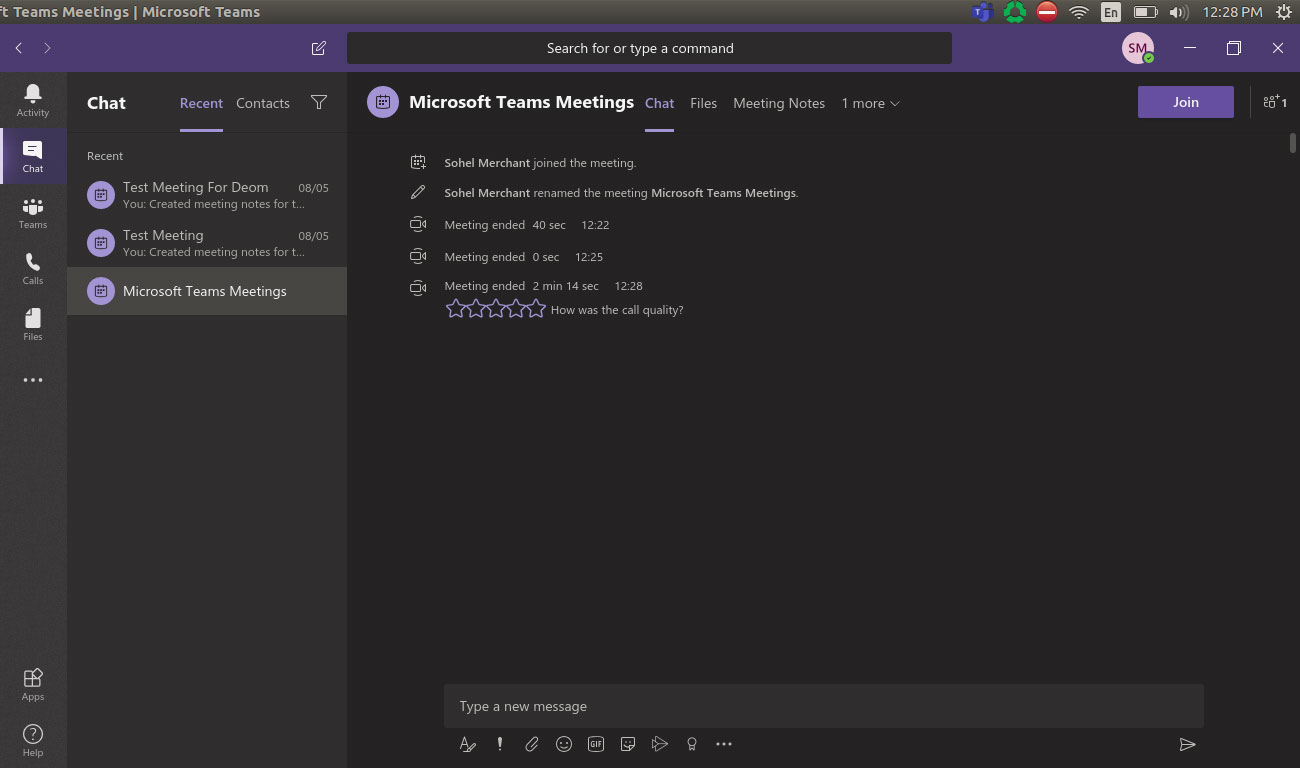Navigate forward with the right arrow
The width and height of the screenshot is (1300, 768).
[x=47, y=48]
